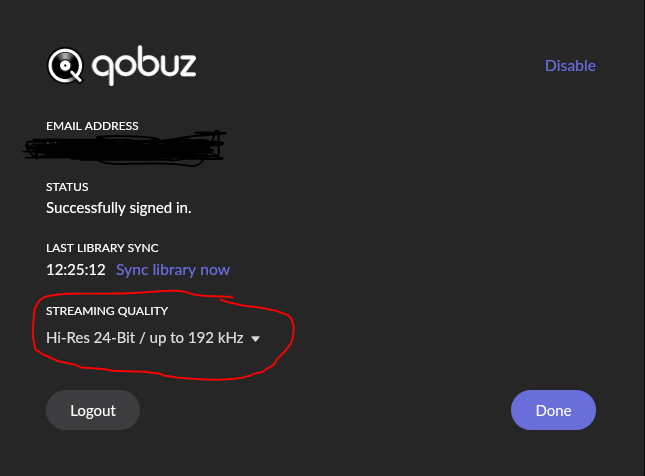This screenshot has width=645, height=476.
Task: Click the center dot of the vinyl logo
Action: [x=65, y=66]
